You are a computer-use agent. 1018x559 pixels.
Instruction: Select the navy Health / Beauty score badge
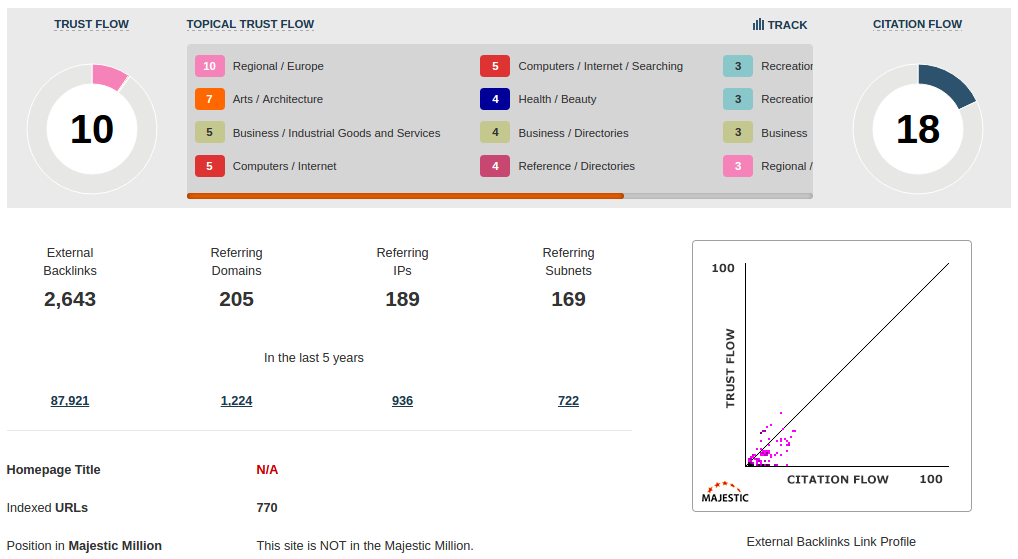[495, 99]
